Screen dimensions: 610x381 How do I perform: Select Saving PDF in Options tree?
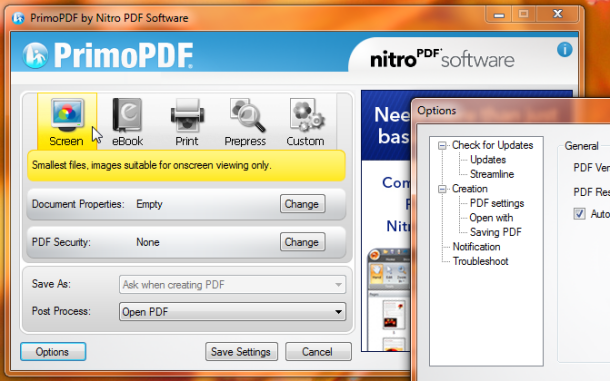tap(495, 232)
